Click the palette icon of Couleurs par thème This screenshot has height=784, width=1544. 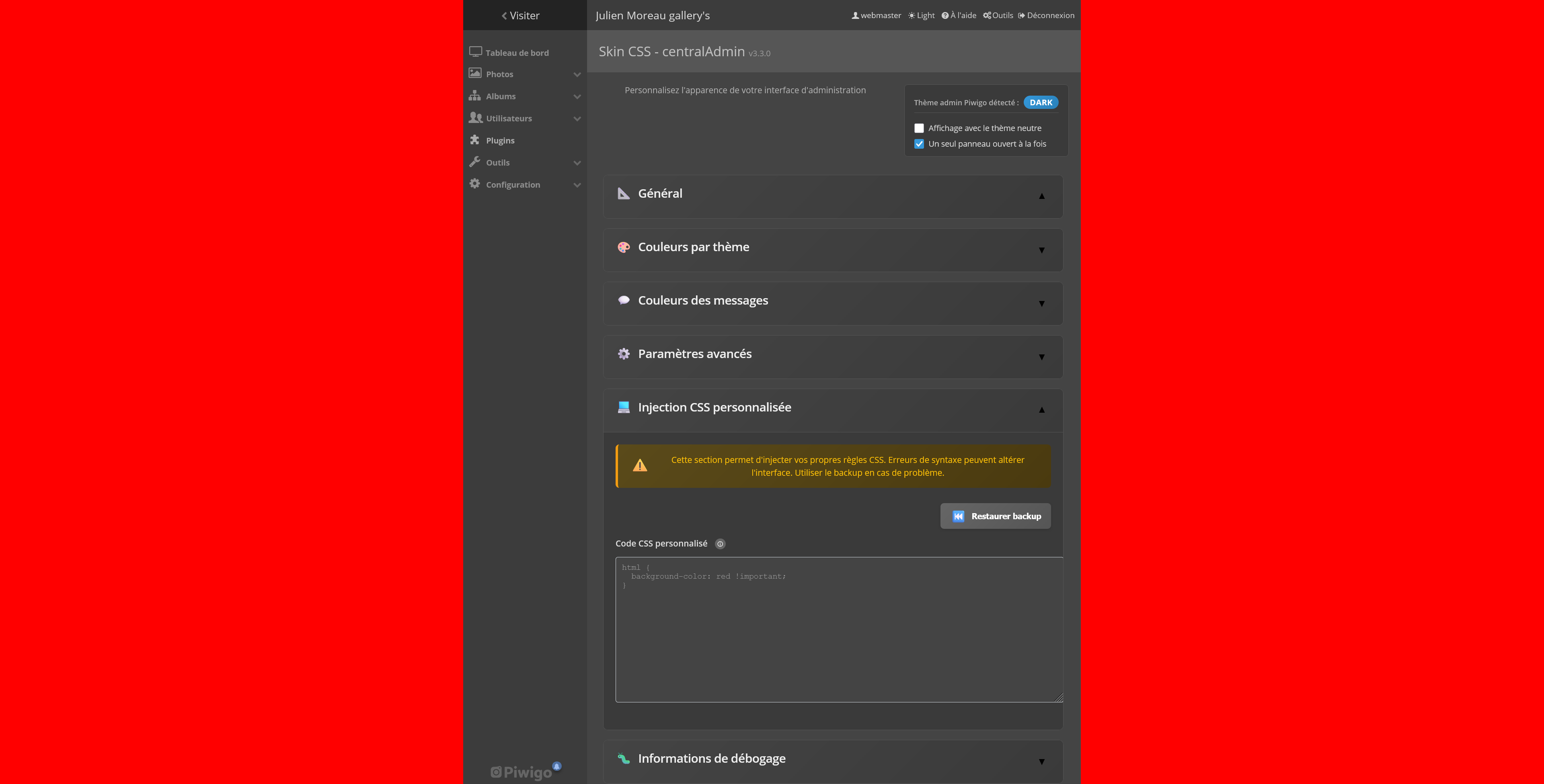(x=623, y=247)
